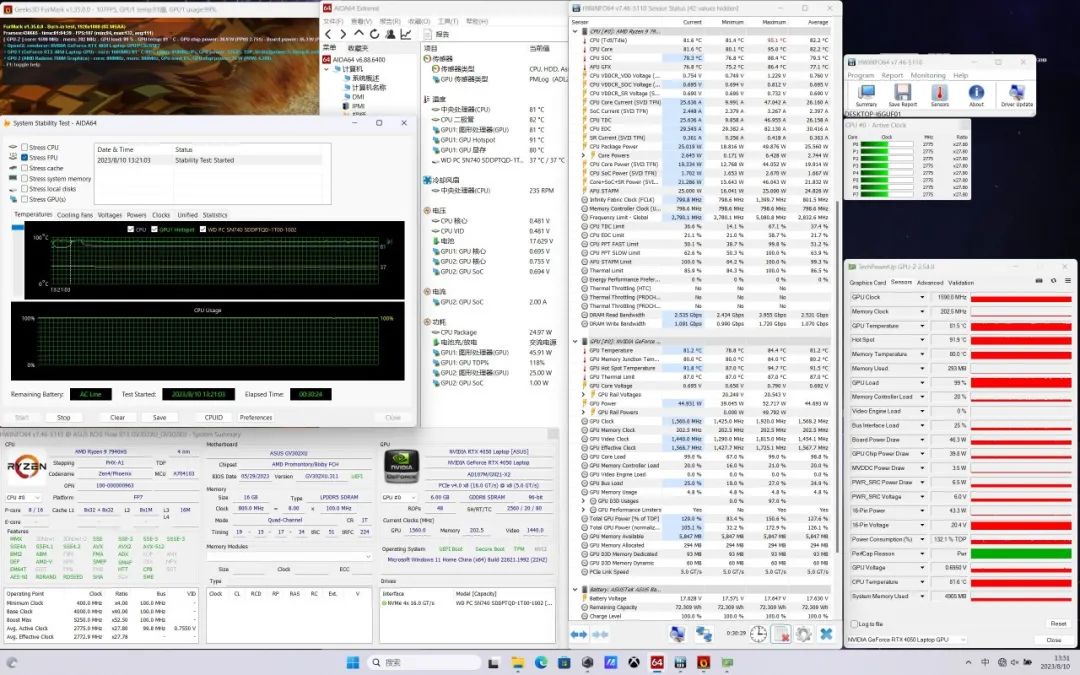The image size is (1080, 675).
Task: Open Summary in HWiNFO64 toolbar
Action: [x=866, y=94]
